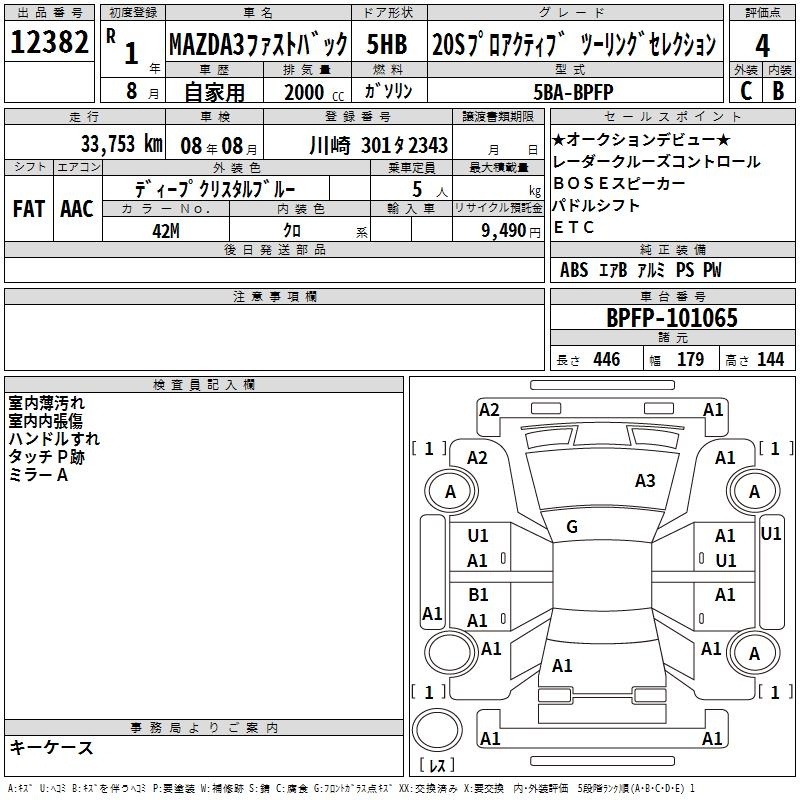
Task: Click the overall grade score 4
Action: [762, 44]
